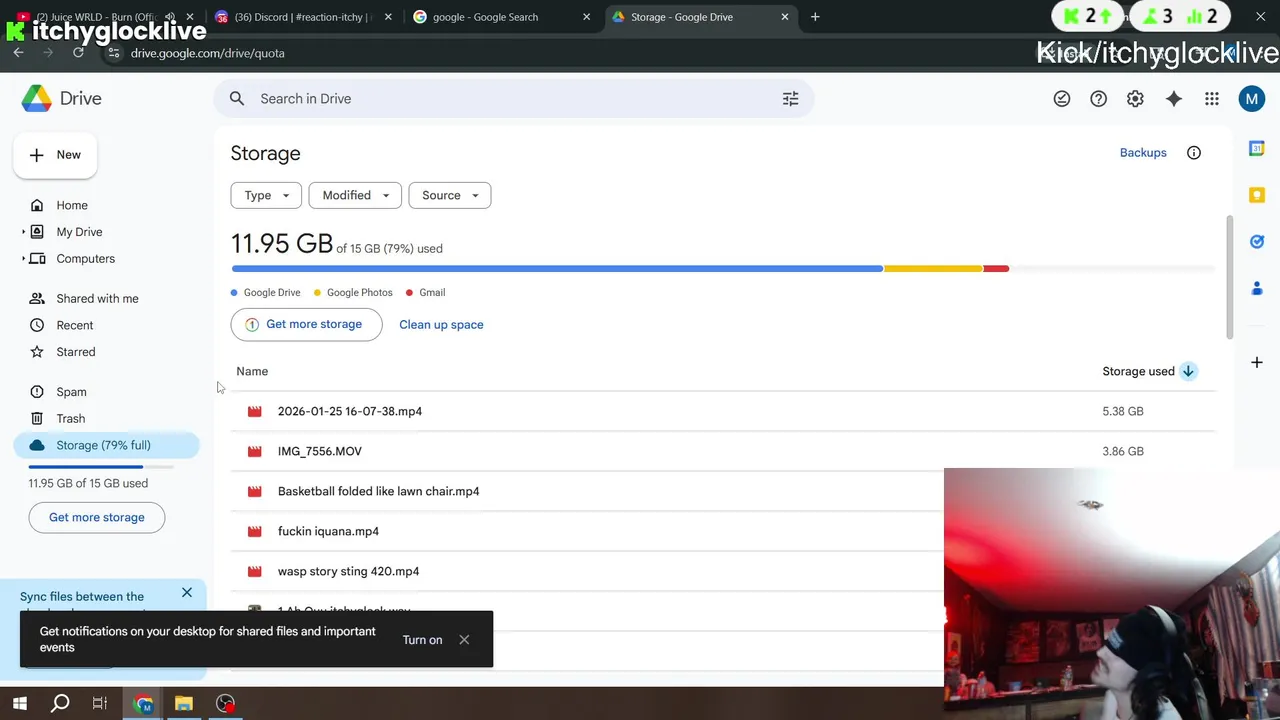Open the Google account avatar M
The image size is (1280, 720).
click(x=1252, y=98)
